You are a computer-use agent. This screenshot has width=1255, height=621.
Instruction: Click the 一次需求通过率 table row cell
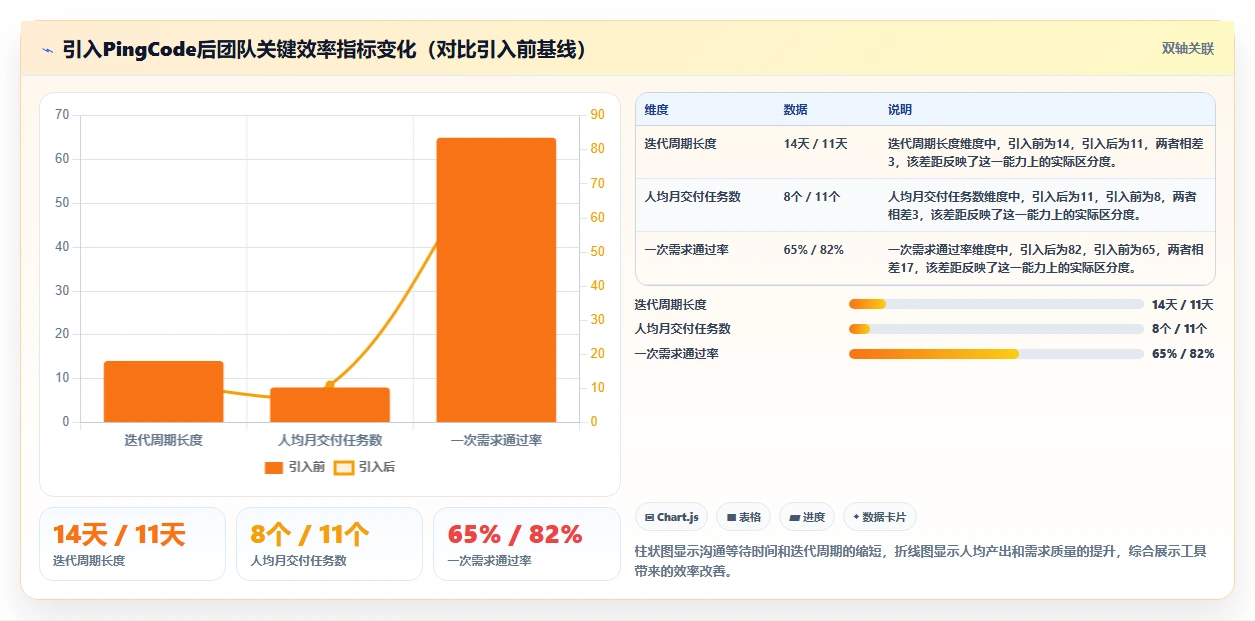pos(687,250)
